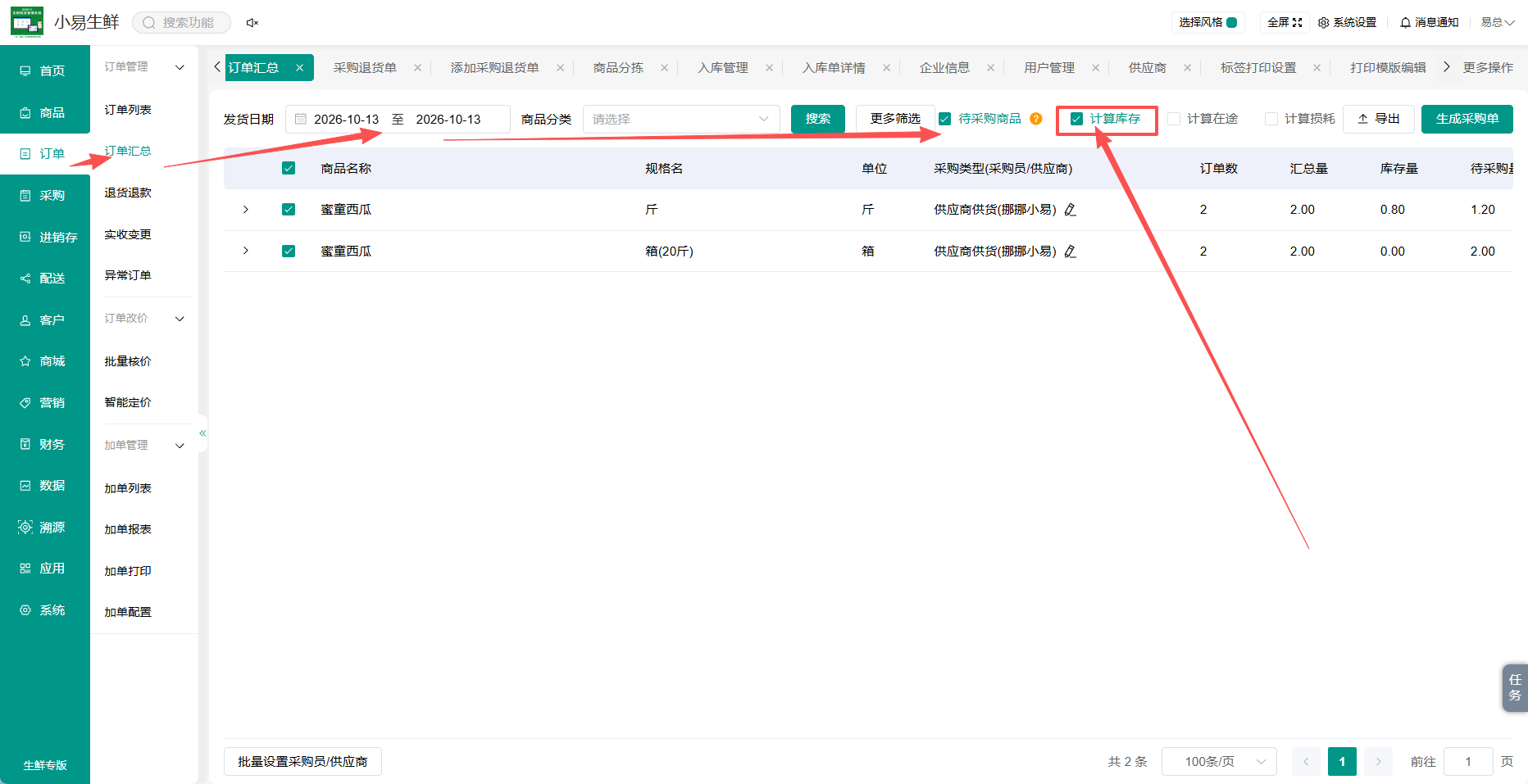Click the 待采购商品 help question icon
This screenshot has width=1528, height=784.
(1036, 119)
